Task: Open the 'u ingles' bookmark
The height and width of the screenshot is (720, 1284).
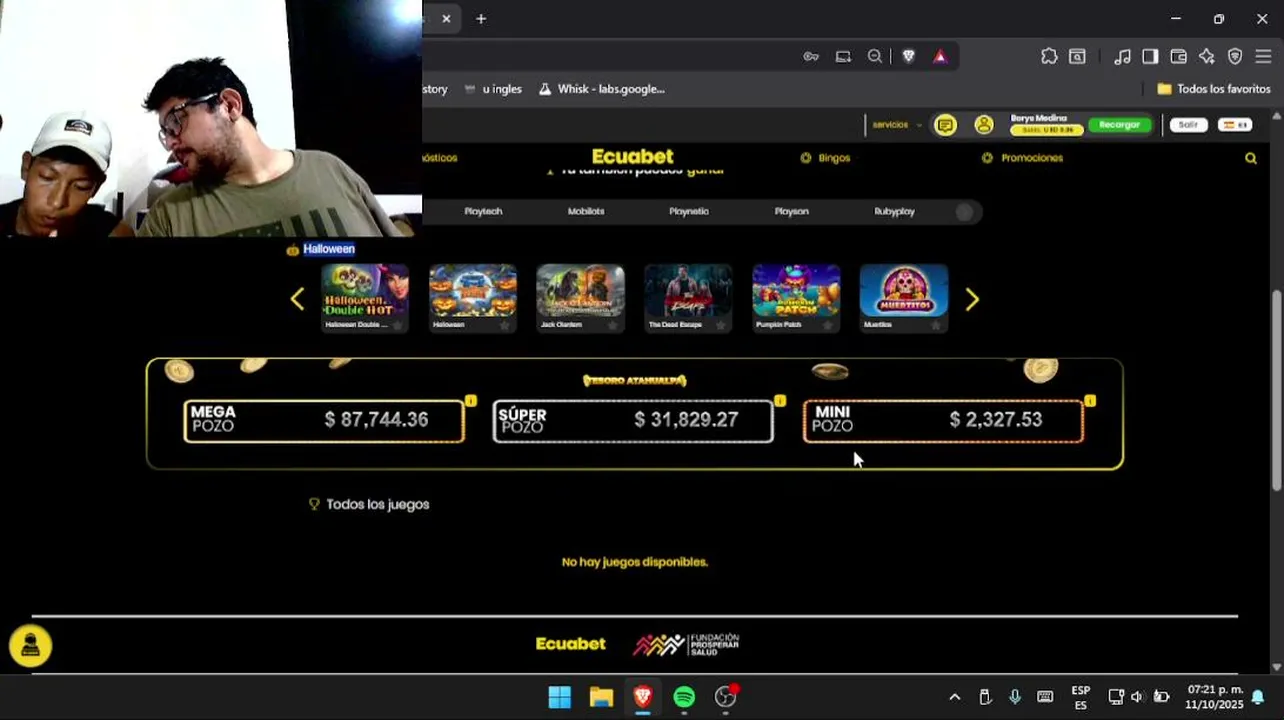Action: coord(493,89)
